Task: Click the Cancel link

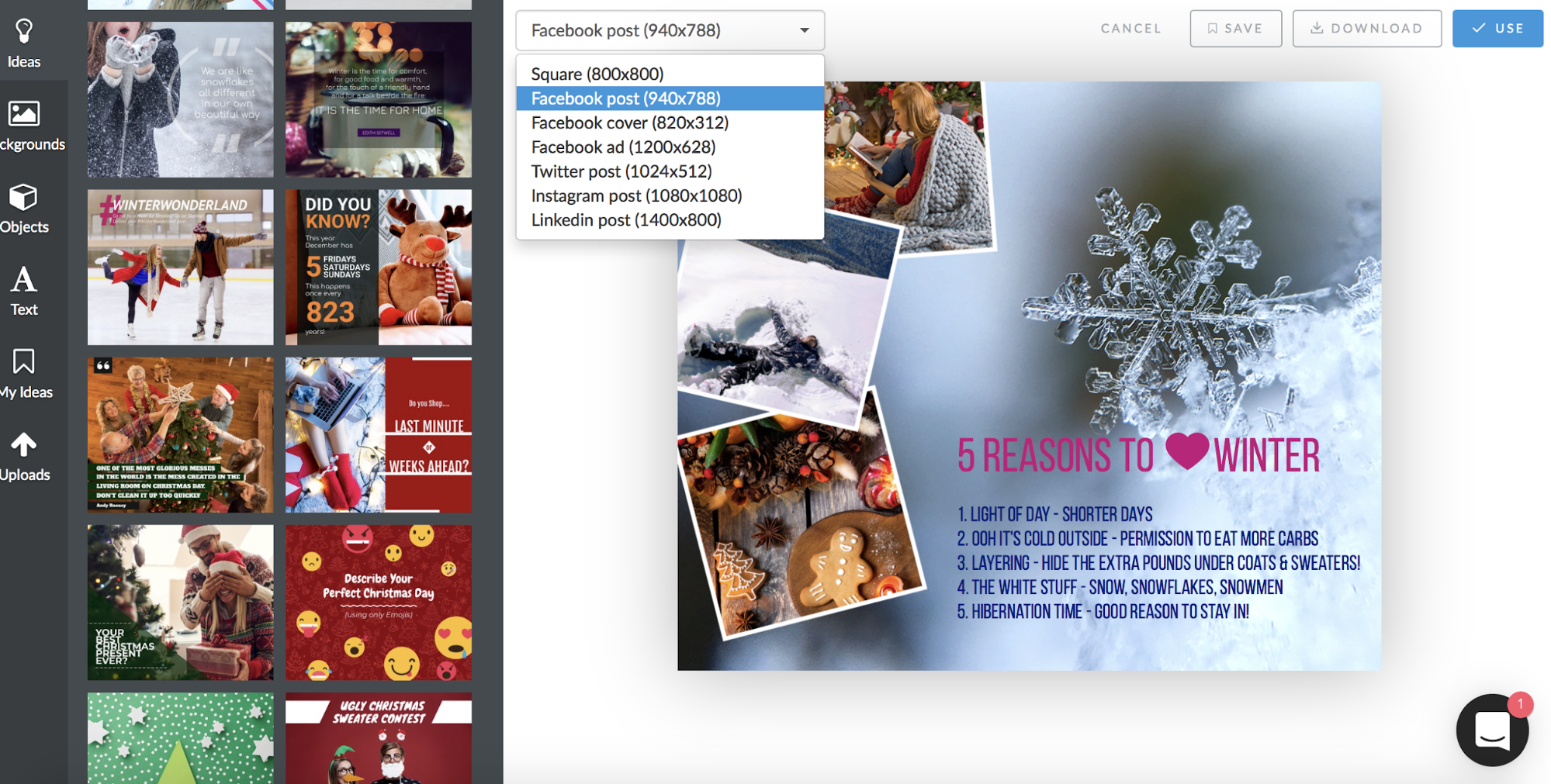Action: pos(1130,29)
